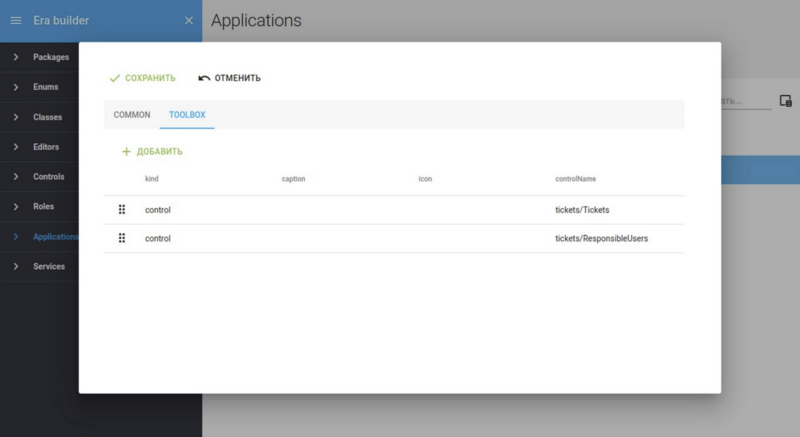Click the tickets/ResponsibleUsers controlName cell

click(x=601, y=238)
